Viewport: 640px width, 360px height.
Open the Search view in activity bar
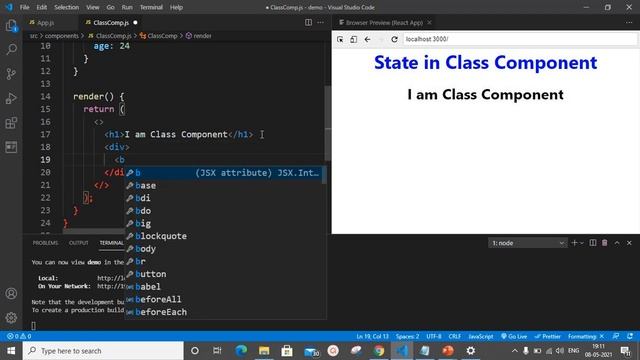pyautogui.click(x=11, y=49)
